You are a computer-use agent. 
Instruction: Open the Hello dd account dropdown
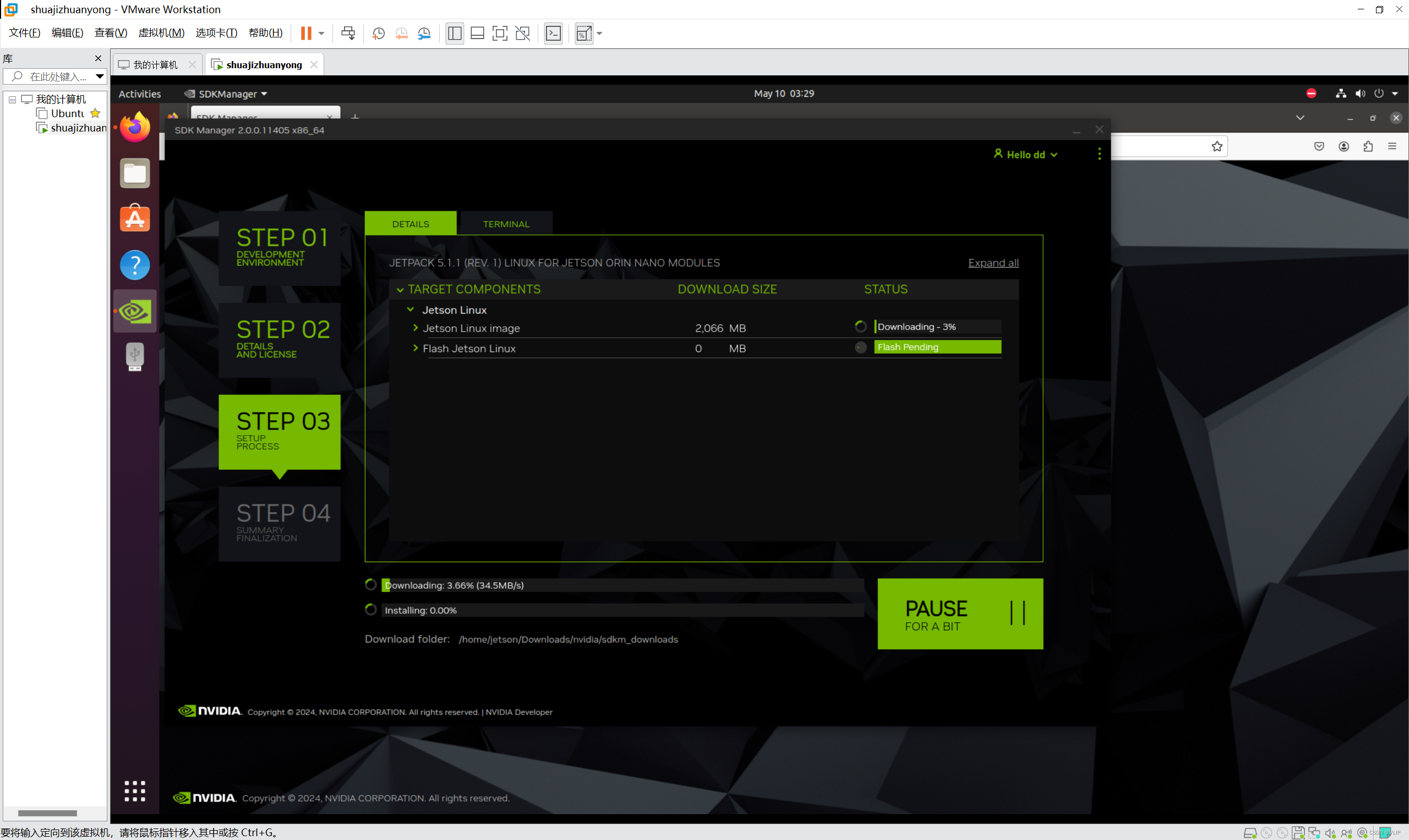(1025, 154)
